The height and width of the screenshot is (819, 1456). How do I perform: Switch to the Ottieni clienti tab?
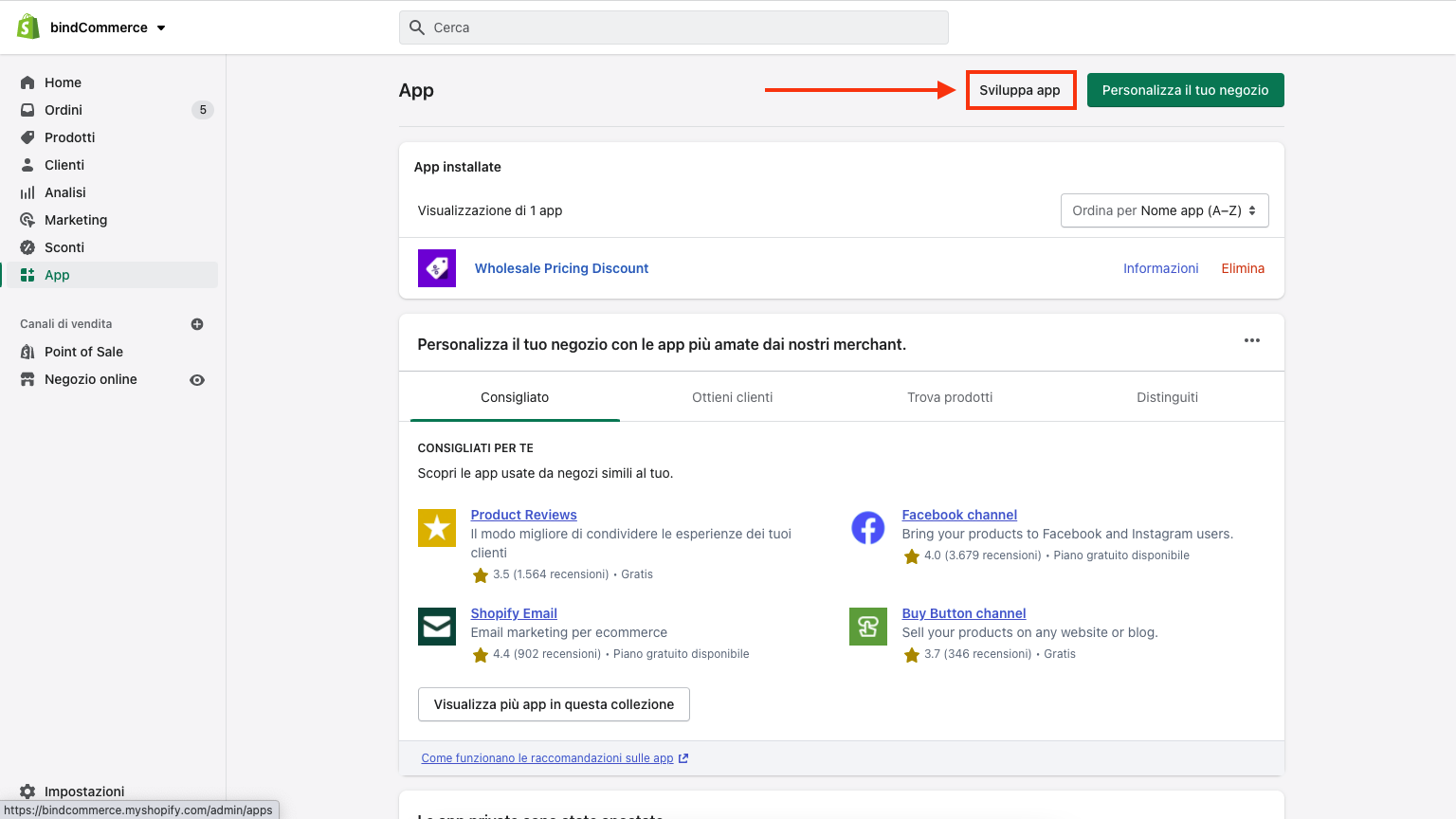click(x=732, y=397)
